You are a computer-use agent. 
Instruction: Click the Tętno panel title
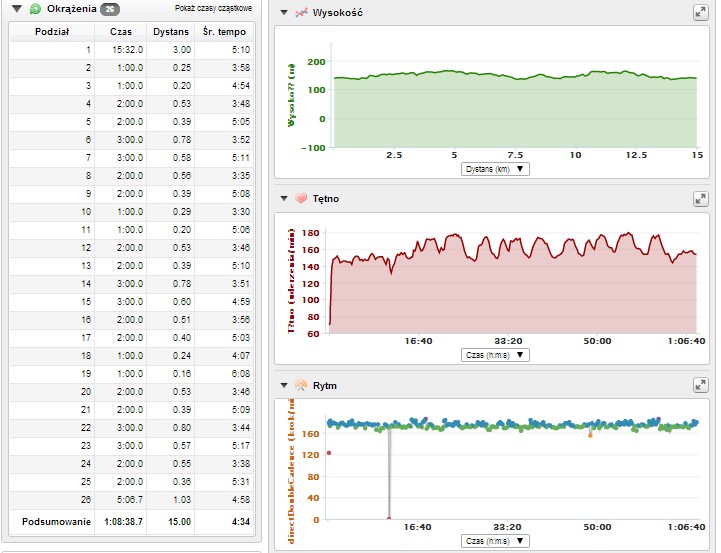click(326, 199)
